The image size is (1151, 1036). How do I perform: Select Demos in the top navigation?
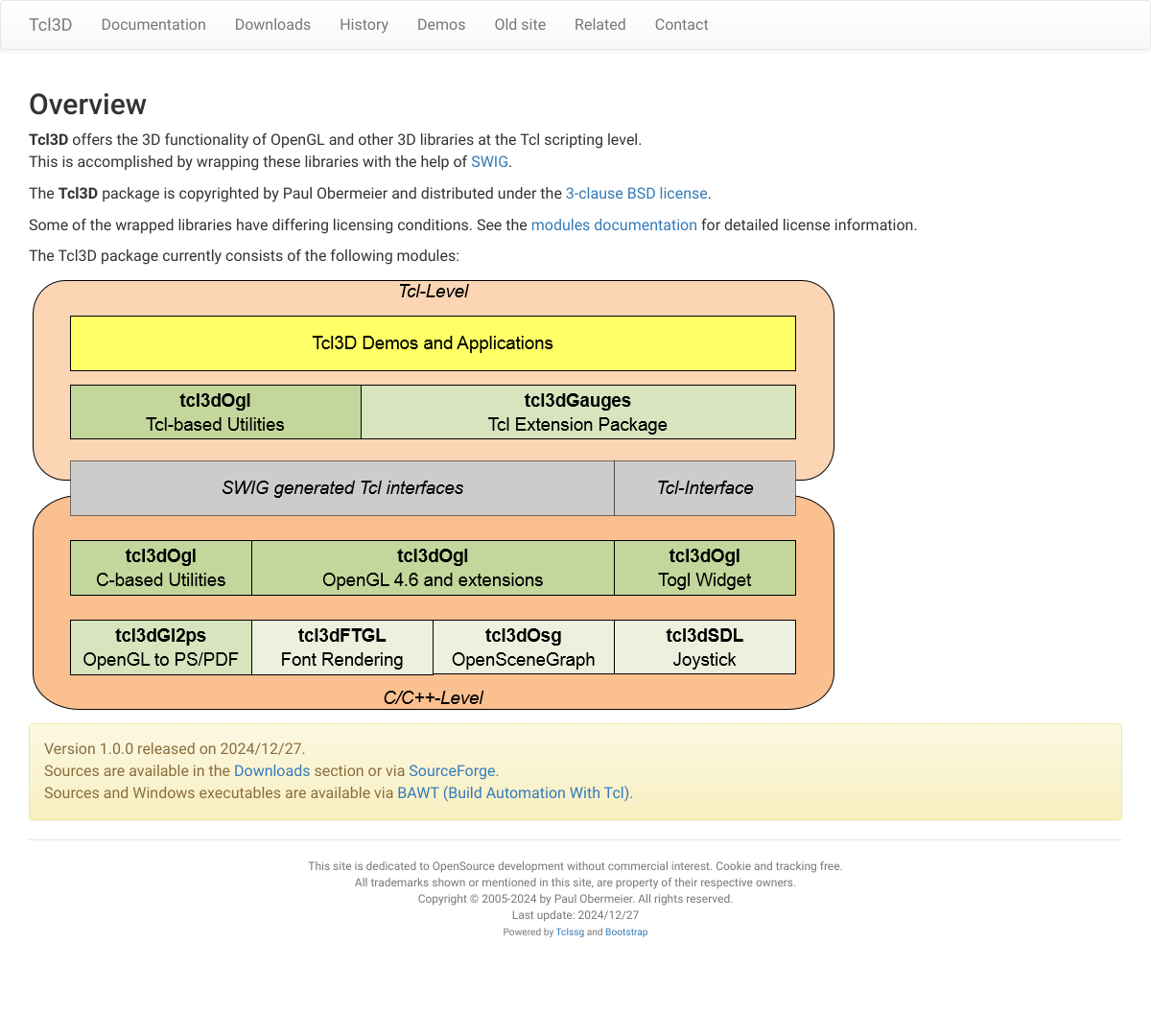[x=441, y=25]
